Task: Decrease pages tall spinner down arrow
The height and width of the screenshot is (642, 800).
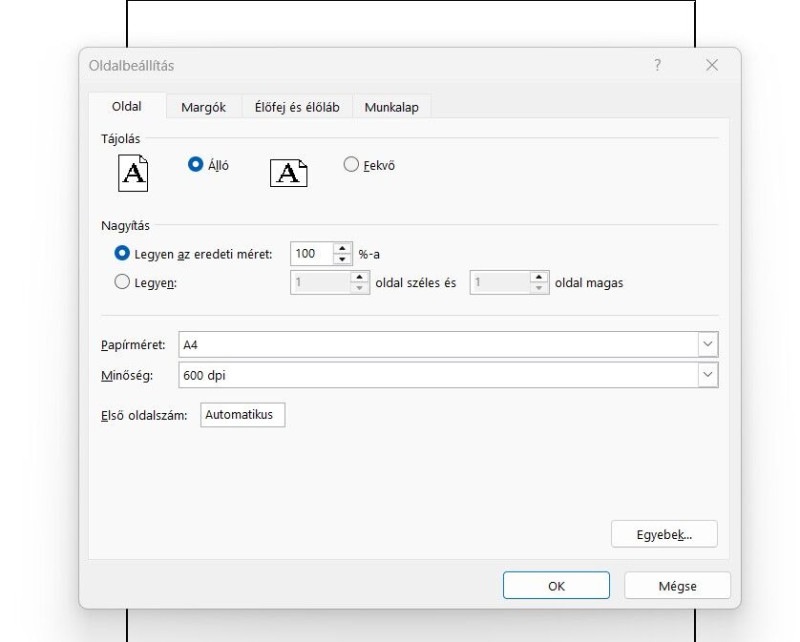Action: (x=539, y=288)
